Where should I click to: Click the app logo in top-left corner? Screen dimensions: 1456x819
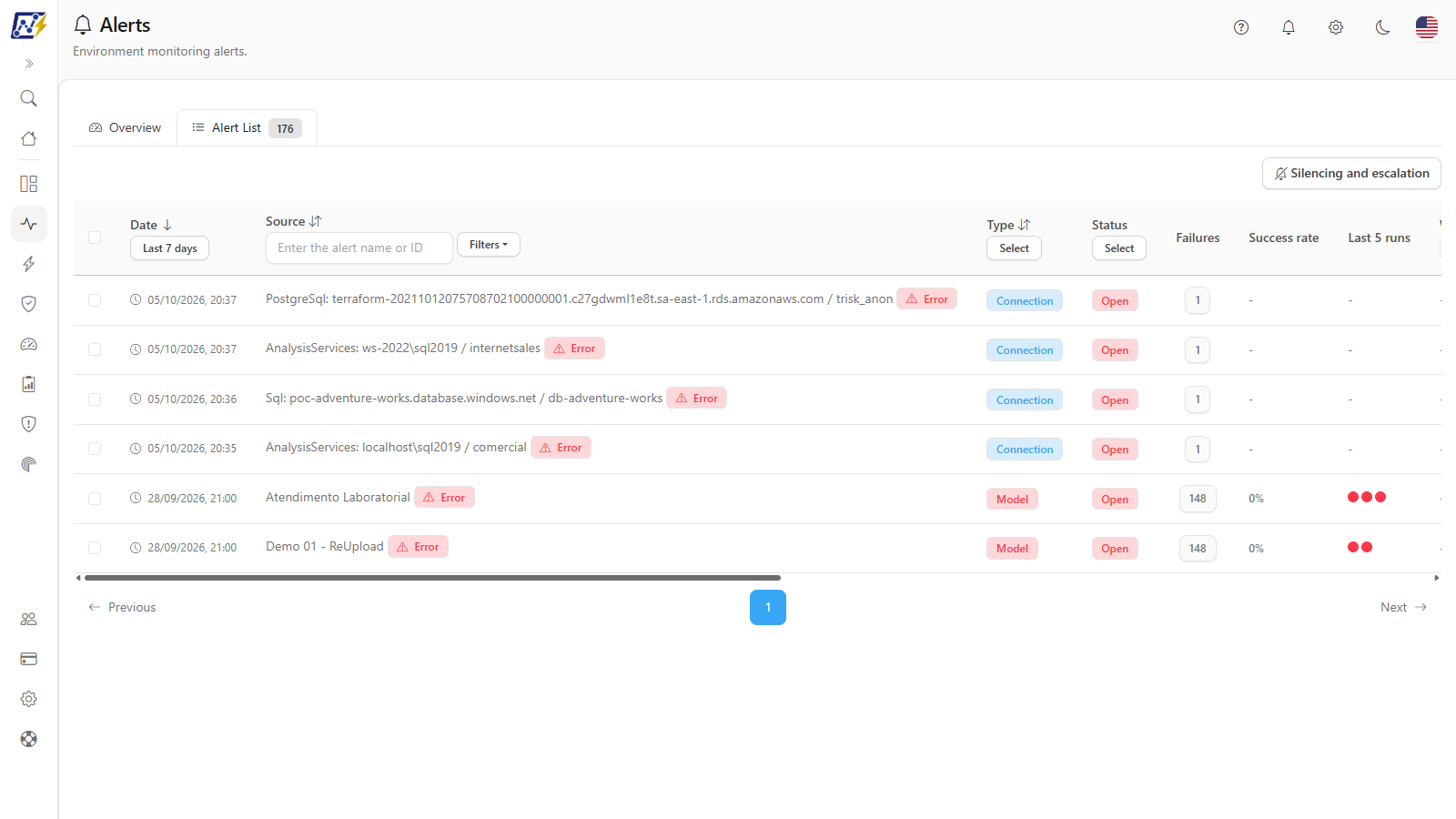tap(28, 25)
